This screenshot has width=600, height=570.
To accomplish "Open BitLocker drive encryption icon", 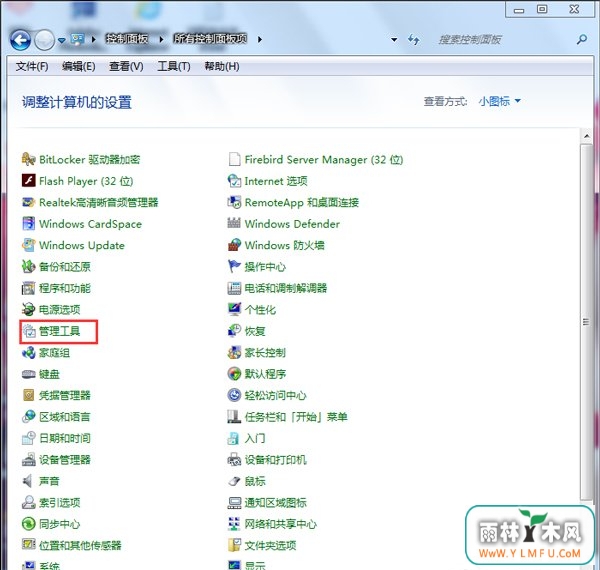I will tap(29, 159).
